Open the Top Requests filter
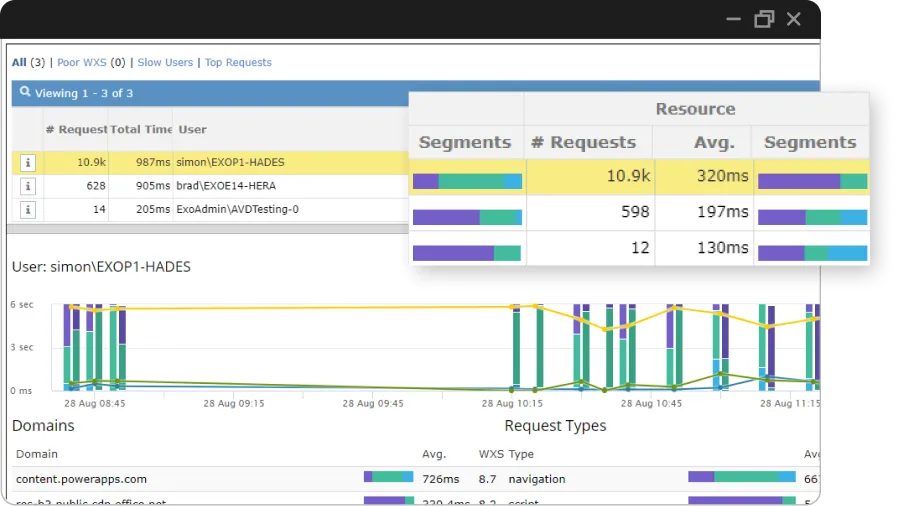This screenshot has width=897, height=506. pyautogui.click(x=238, y=62)
